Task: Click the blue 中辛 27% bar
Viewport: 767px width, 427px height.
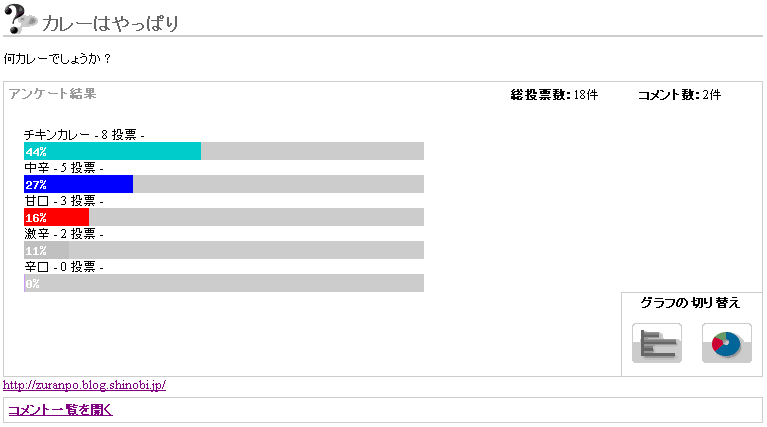Action: [79, 184]
